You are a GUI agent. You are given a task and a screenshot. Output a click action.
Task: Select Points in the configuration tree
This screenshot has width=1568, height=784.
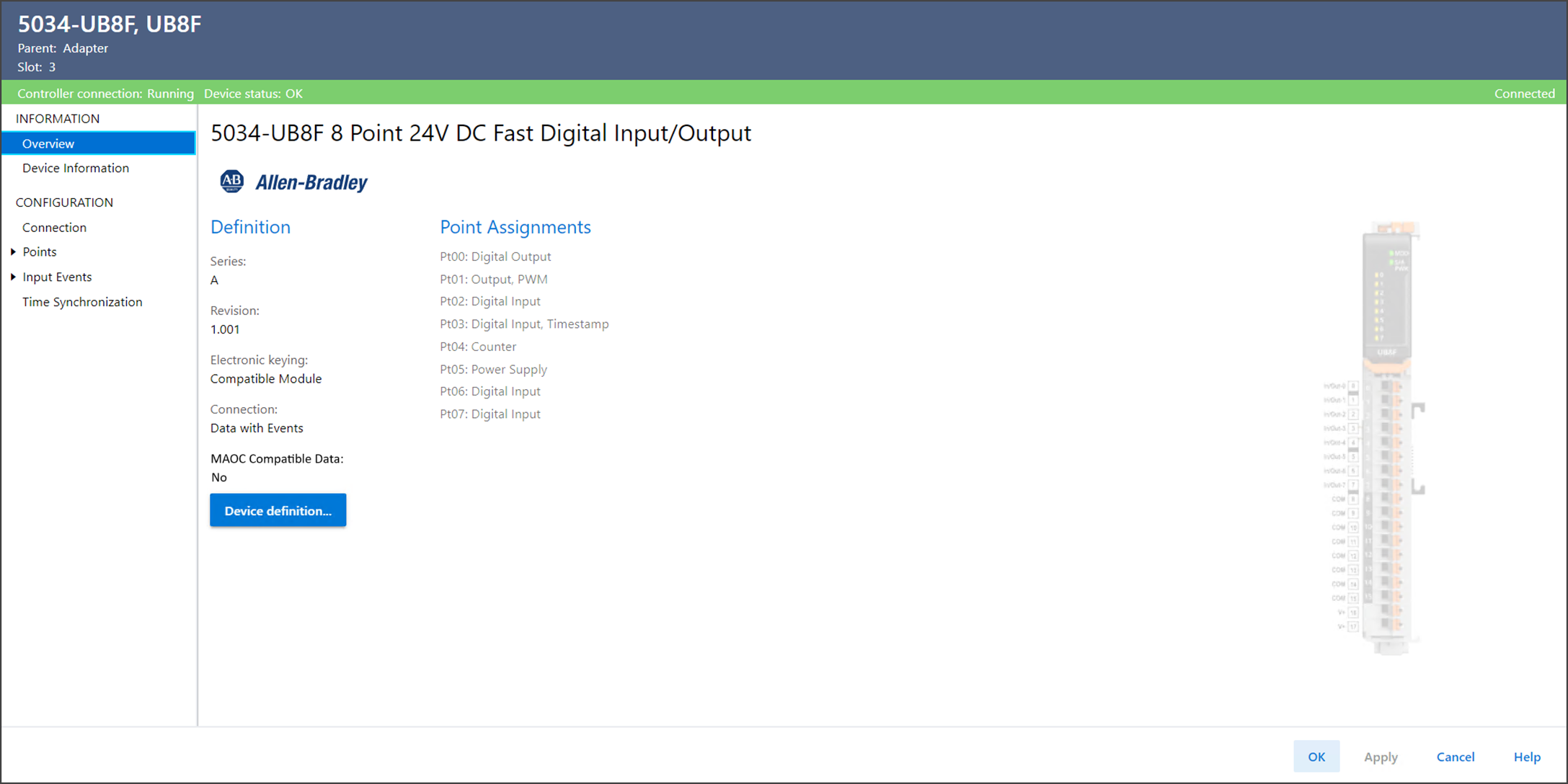40,251
